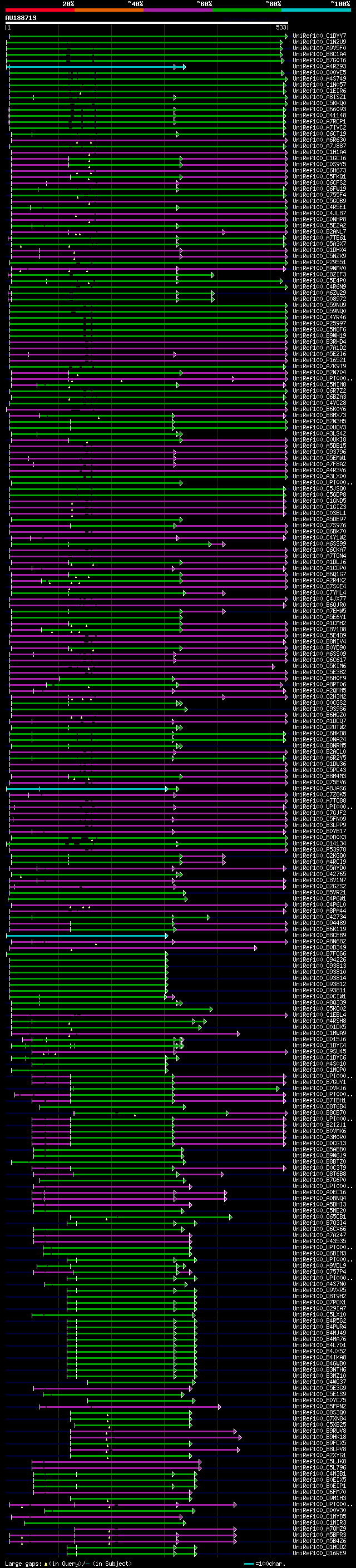
Task: Open hit UniRef100_O94489
Action: 319,923
